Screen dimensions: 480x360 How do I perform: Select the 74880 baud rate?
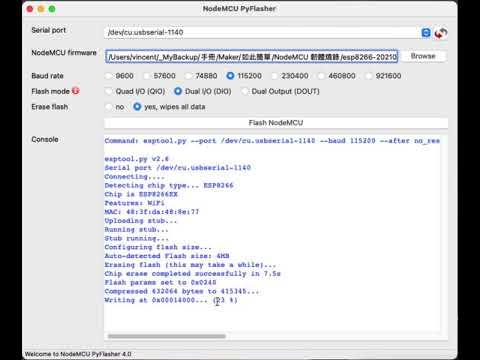[188, 76]
